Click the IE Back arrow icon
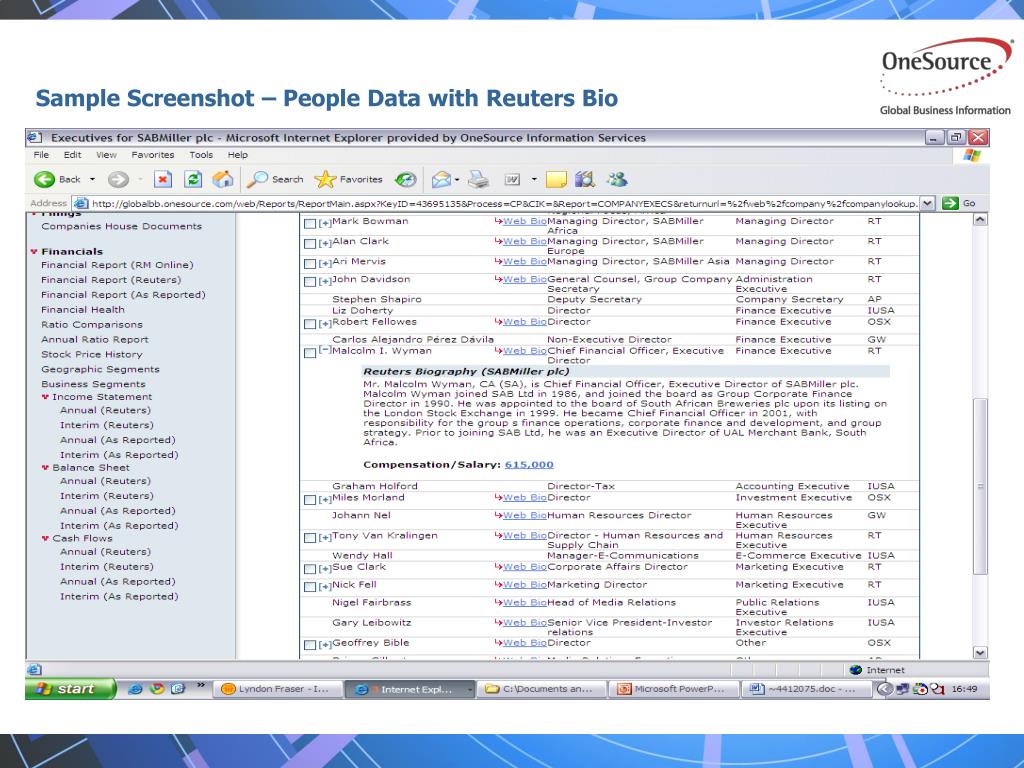Viewport: 1024px width, 768px height. [x=44, y=180]
